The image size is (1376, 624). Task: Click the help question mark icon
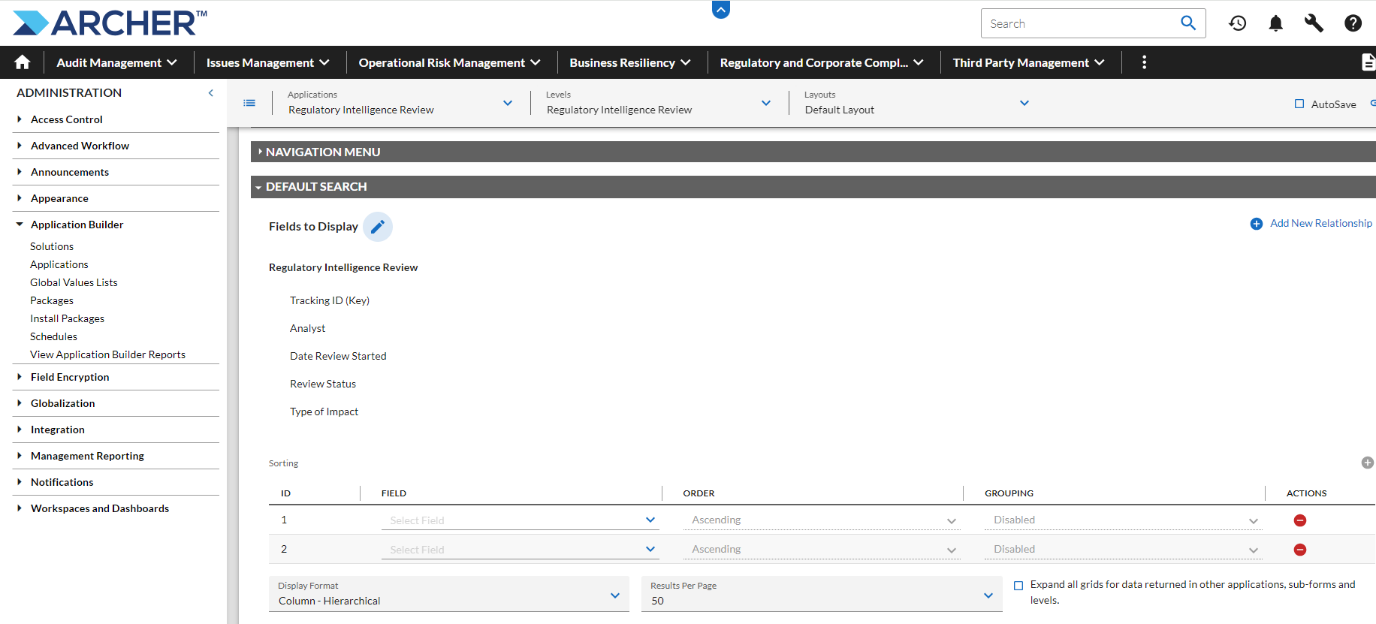point(1353,23)
